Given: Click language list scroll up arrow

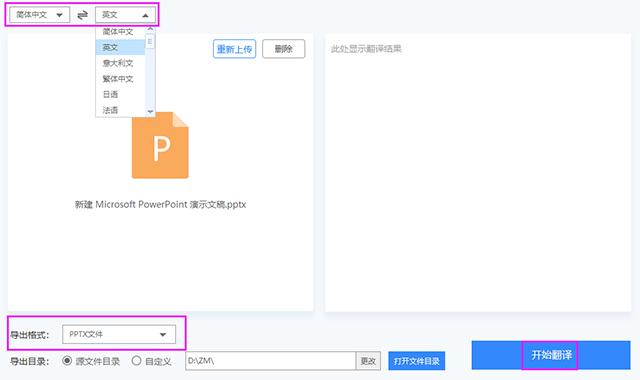Looking at the screenshot, I should tap(150, 29).
